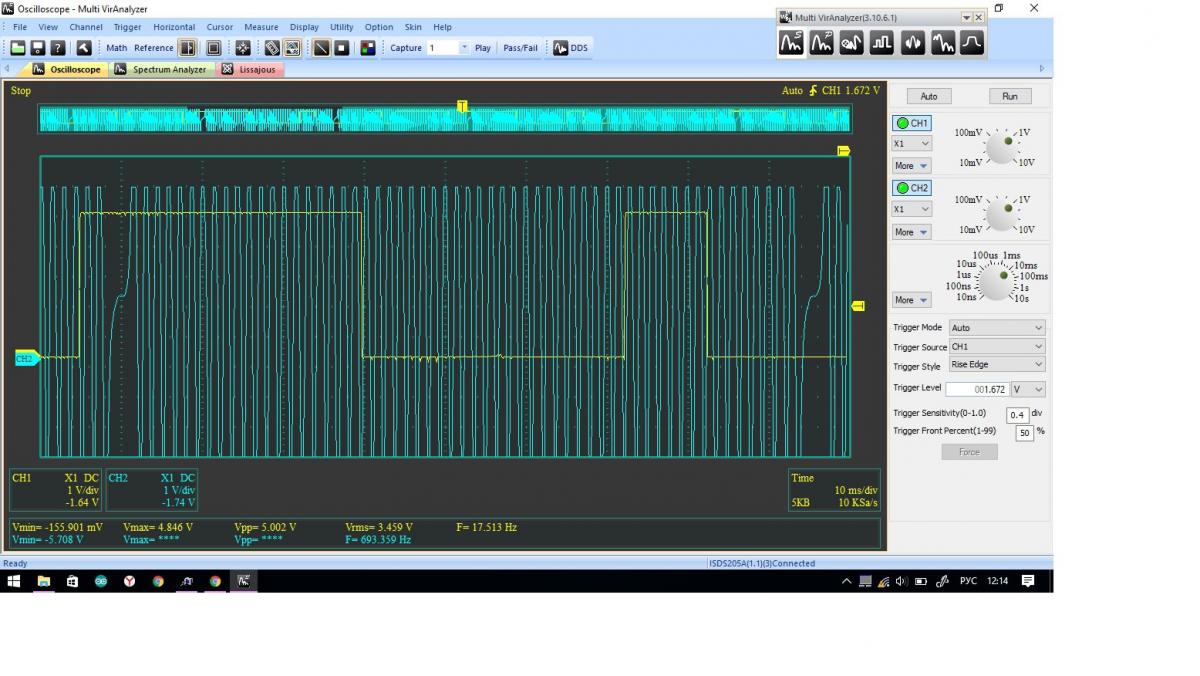Open fifth VirAnalyzer waveform icon

(912, 42)
